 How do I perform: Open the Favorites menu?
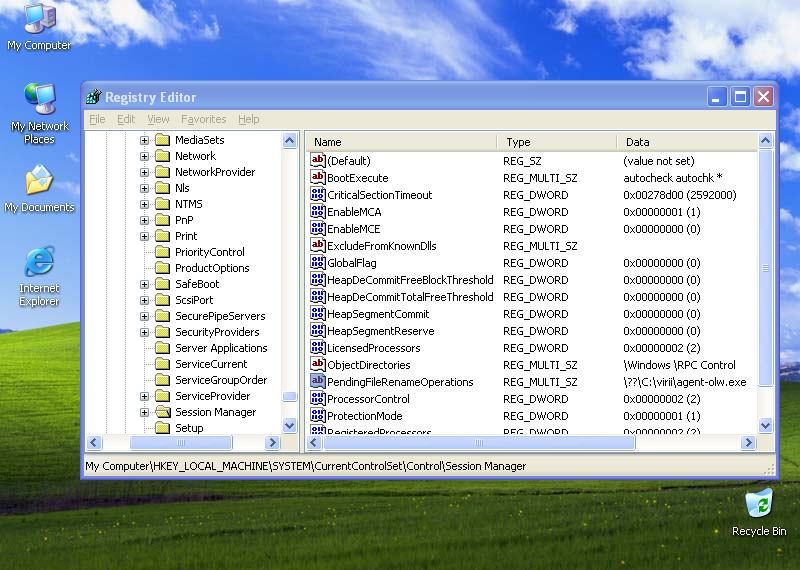(x=204, y=119)
